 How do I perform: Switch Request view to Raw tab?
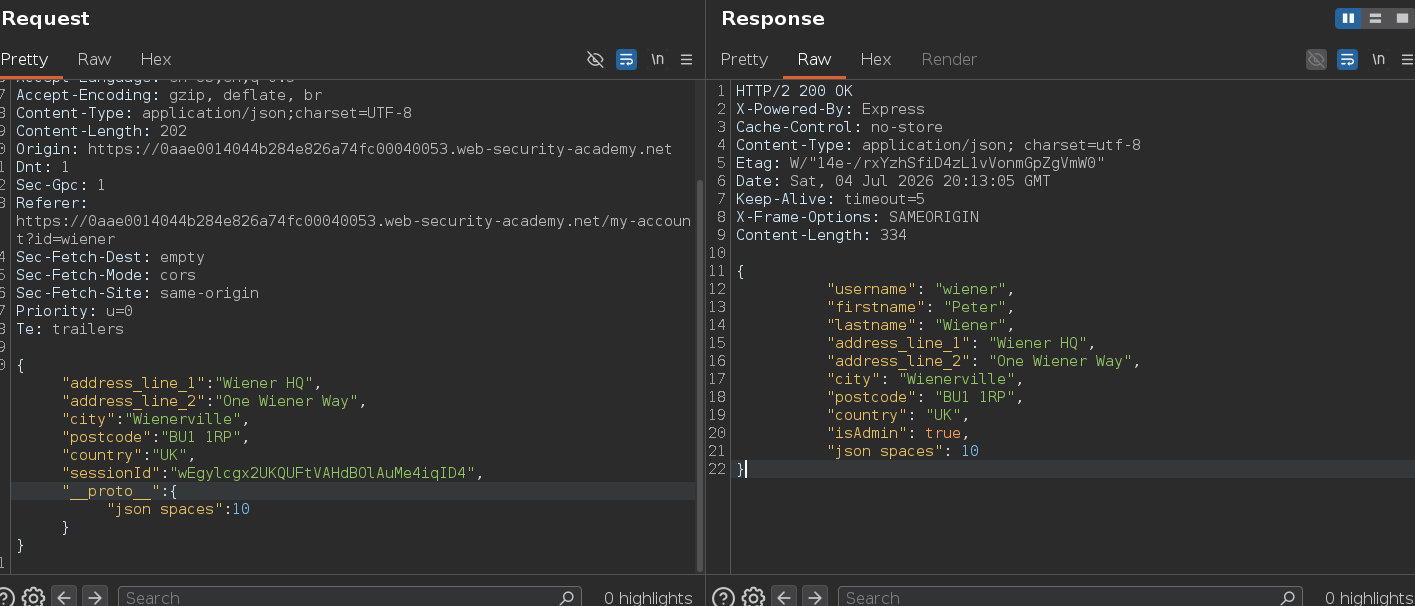pyautogui.click(x=94, y=59)
